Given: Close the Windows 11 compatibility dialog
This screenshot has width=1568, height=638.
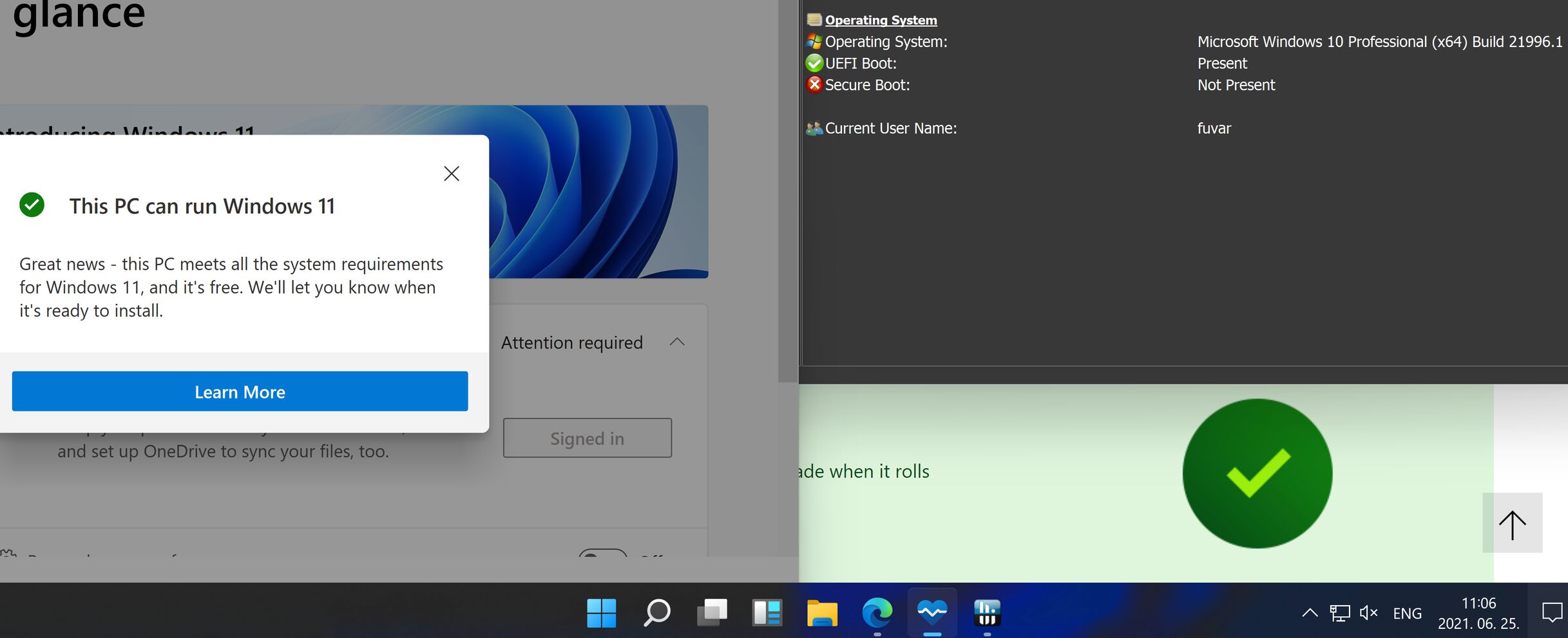Looking at the screenshot, I should click(x=452, y=173).
